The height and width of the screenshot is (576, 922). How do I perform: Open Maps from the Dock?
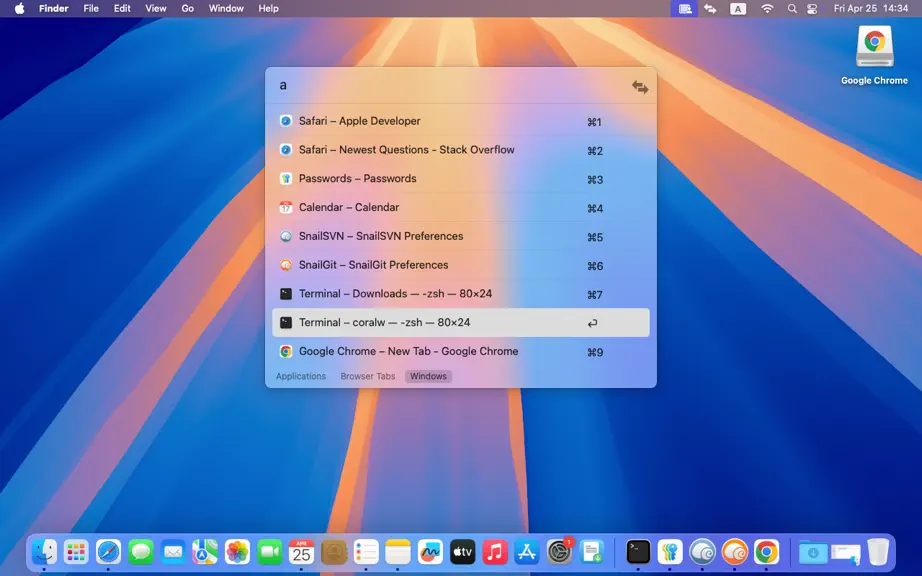pos(205,552)
